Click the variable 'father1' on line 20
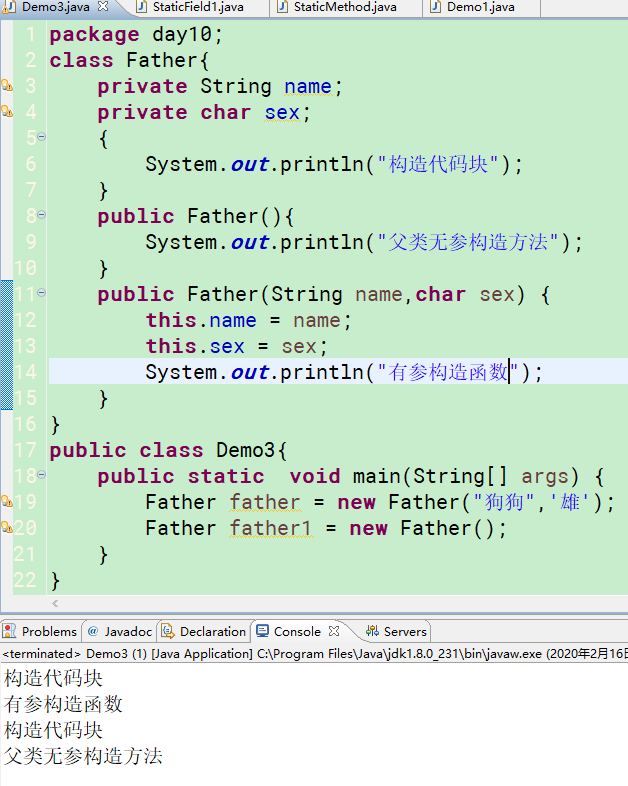Image resolution: width=628 pixels, height=786 pixels. (x=271, y=528)
